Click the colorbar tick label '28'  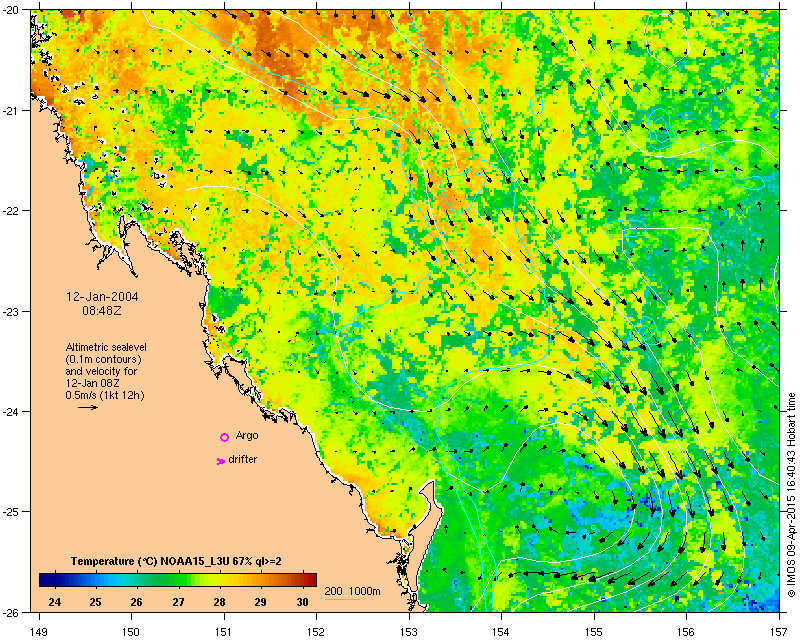coord(219,602)
